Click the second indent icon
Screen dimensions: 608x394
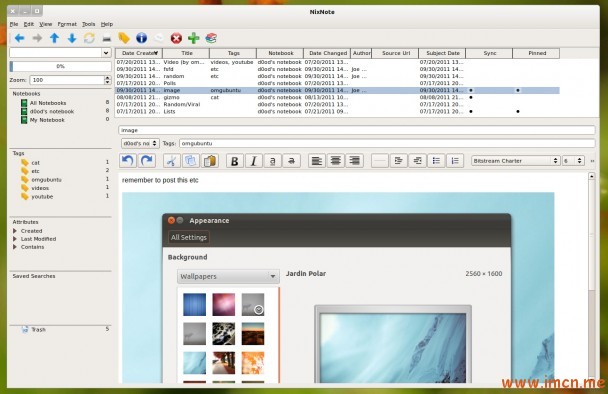tap(417, 161)
